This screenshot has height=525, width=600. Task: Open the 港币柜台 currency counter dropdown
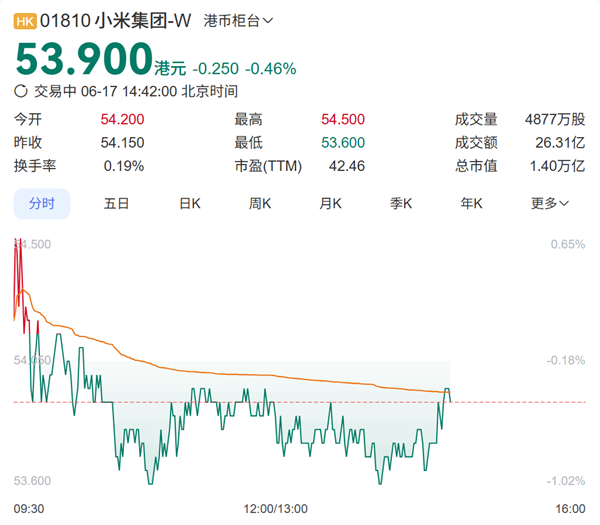click(x=238, y=20)
